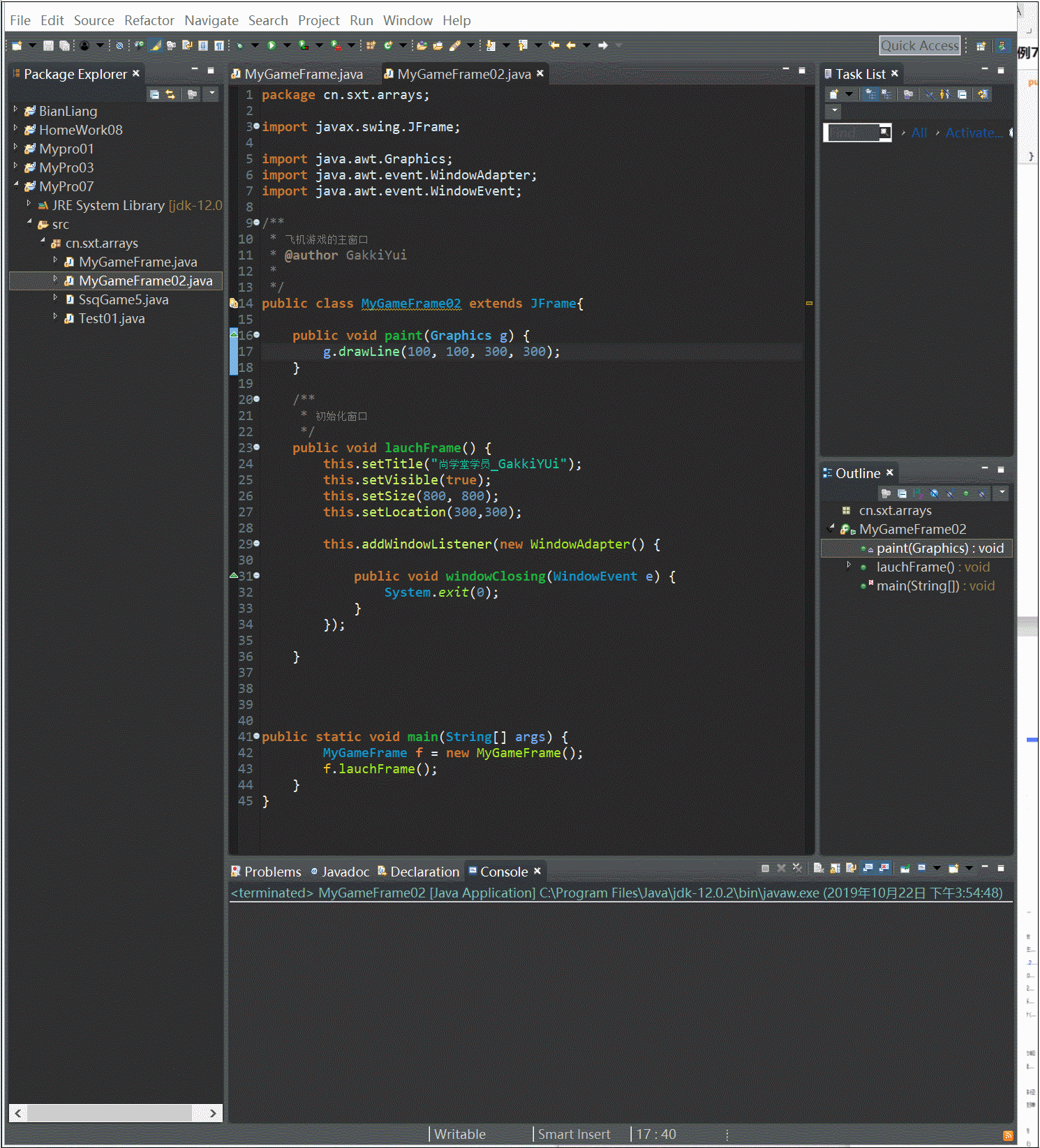The image size is (1040, 1148).
Task: Open the New Task dropdown arrow in Task List
Action: point(849,94)
